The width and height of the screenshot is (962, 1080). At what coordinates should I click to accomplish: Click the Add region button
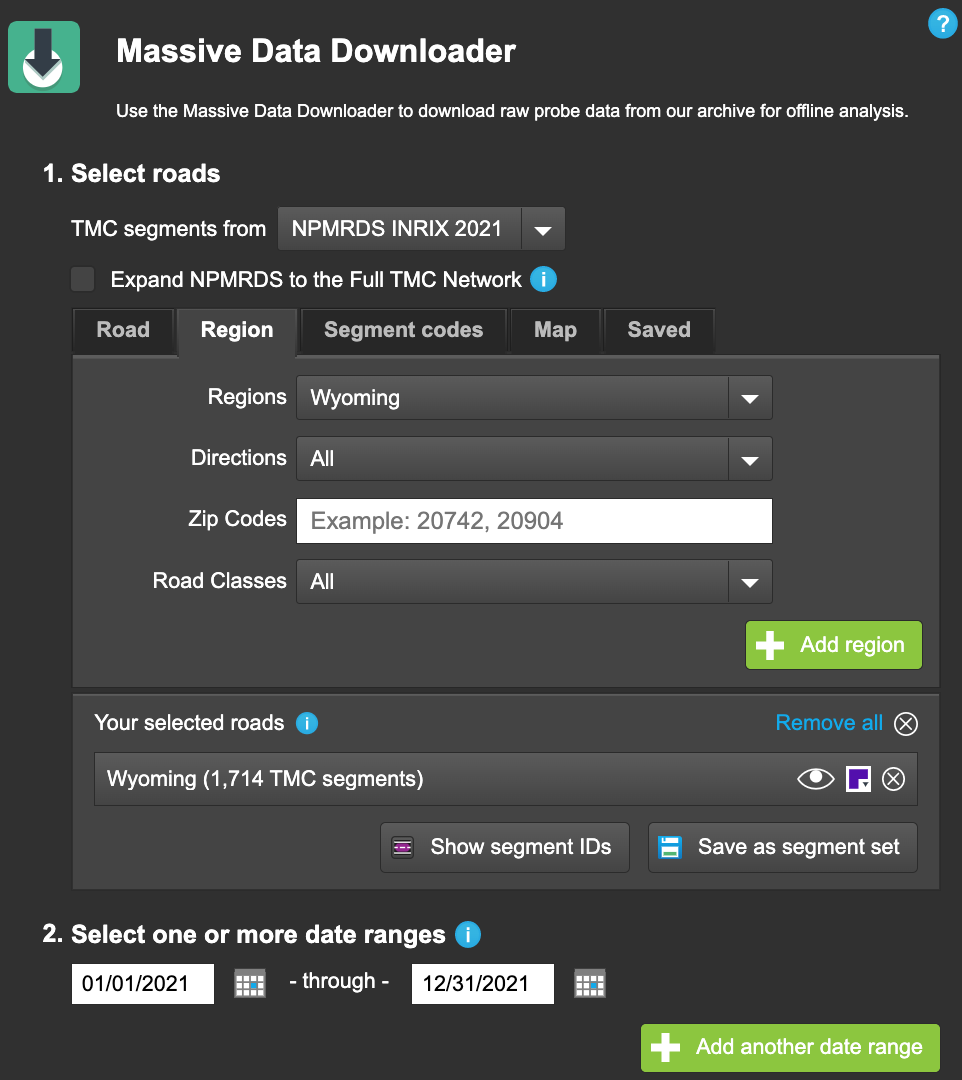coord(833,645)
